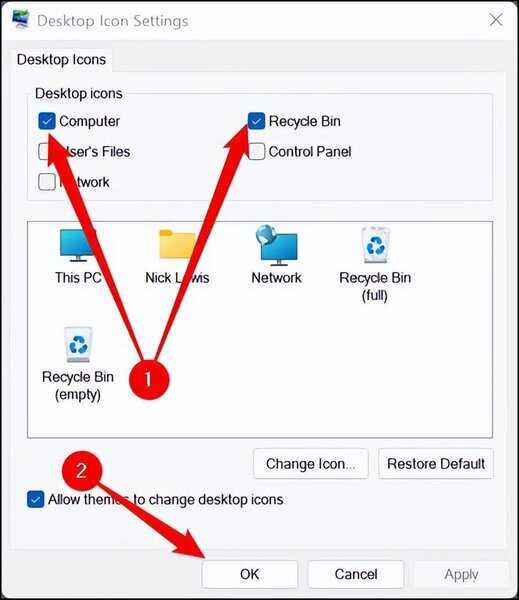Close the Desktop Icon Settings dialog
The image size is (519, 600).
coord(496,19)
